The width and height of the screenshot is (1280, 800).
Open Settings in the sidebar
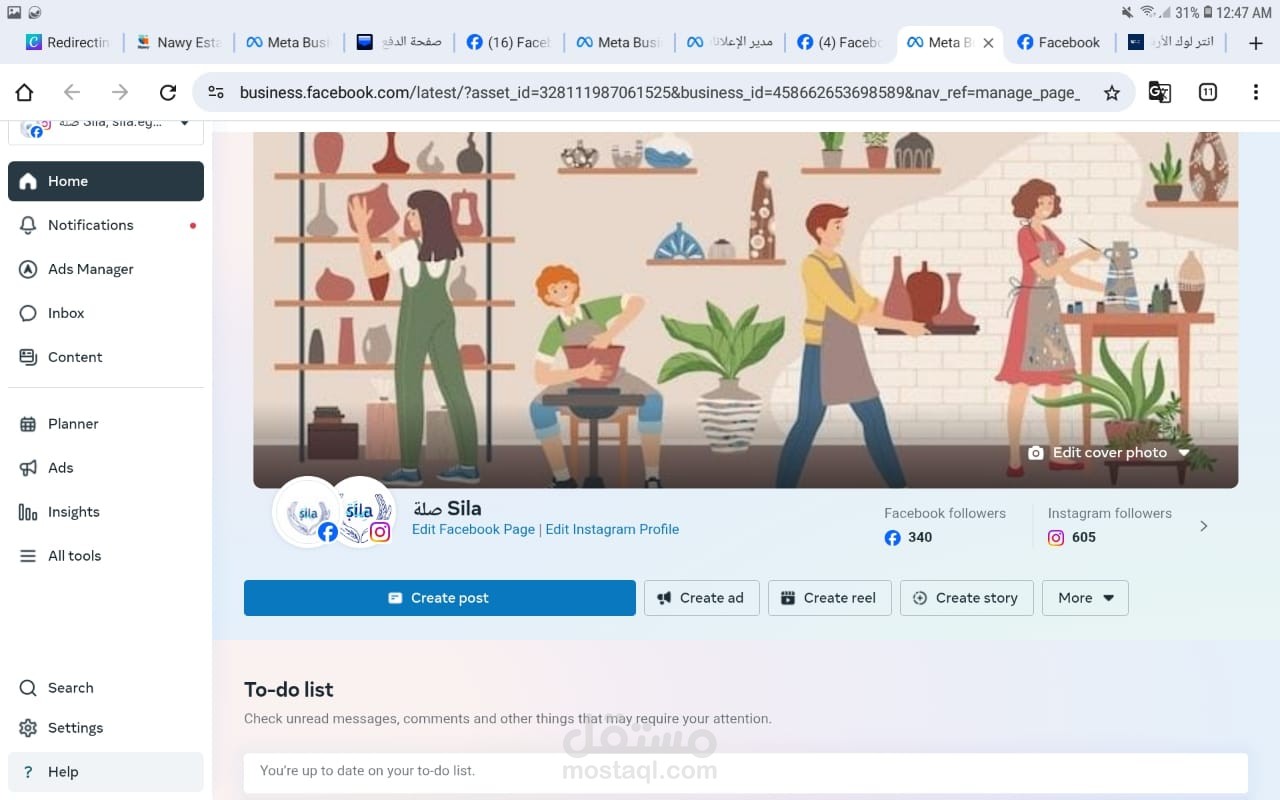pyautogui.click(x=106, y=728)
